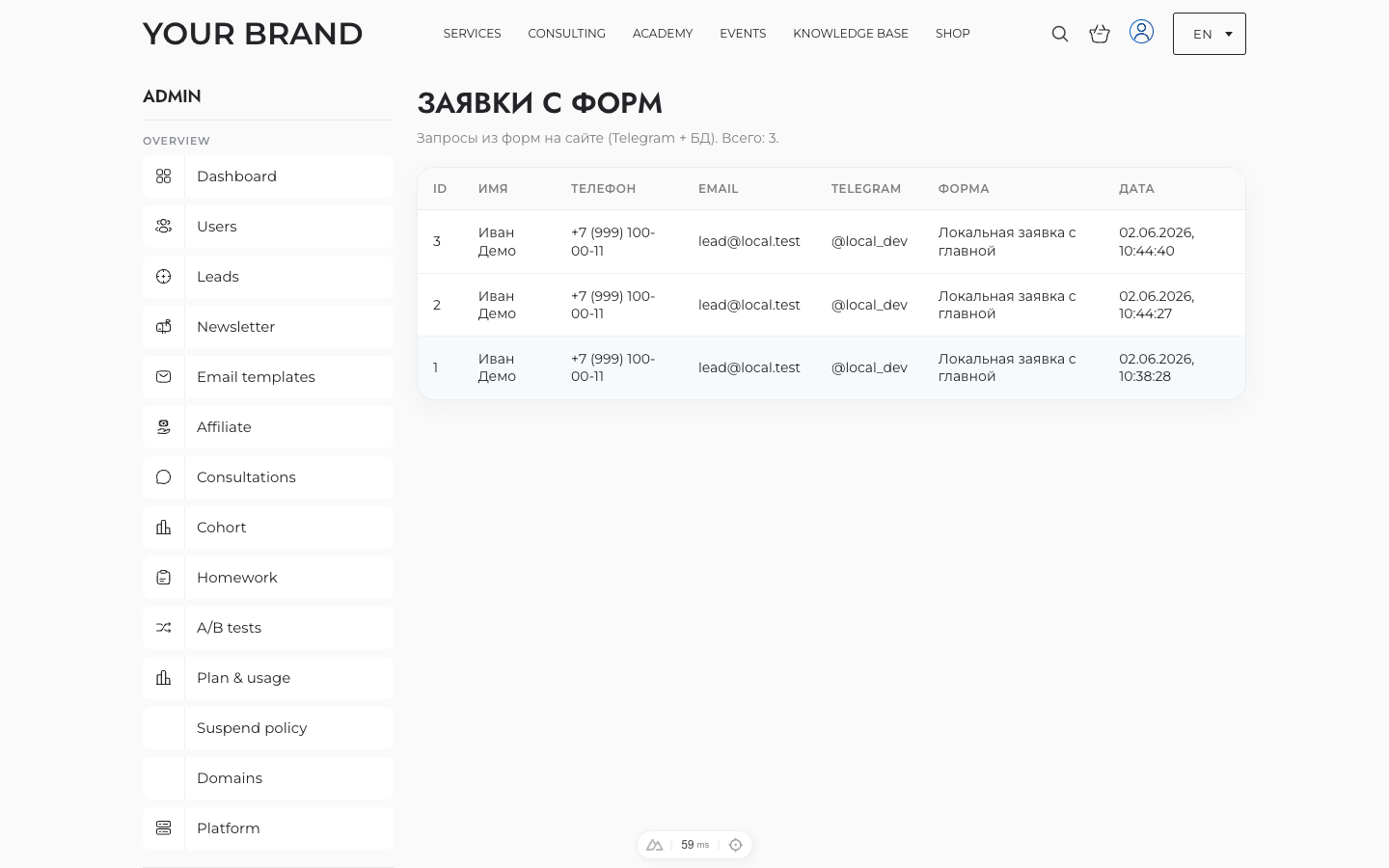Click the Consultations chat bubble icon
The width and height of the screenshot is (1389, 868).
pyautogui.click(x=163, y=477)
